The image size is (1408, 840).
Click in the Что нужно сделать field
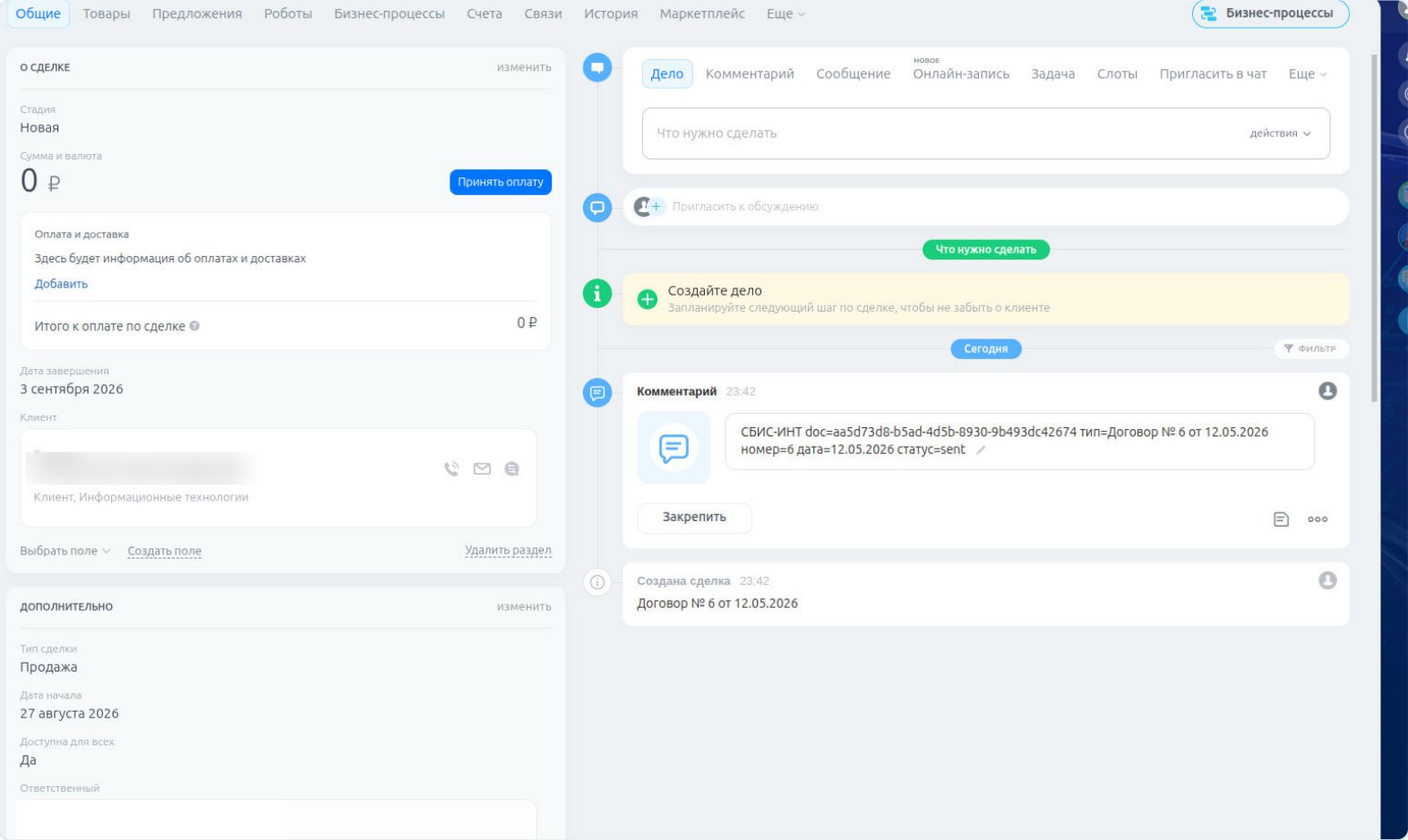coord(985,133)
